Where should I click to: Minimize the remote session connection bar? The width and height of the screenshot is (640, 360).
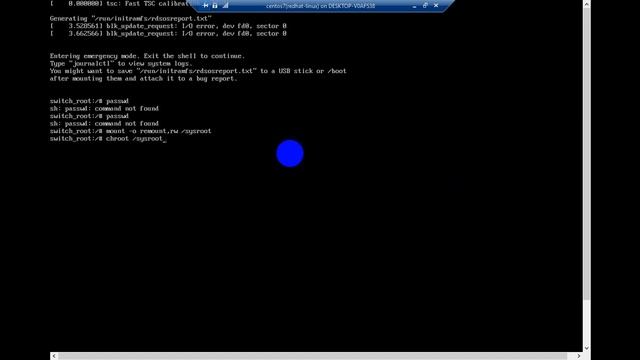(x=414, y=6)
